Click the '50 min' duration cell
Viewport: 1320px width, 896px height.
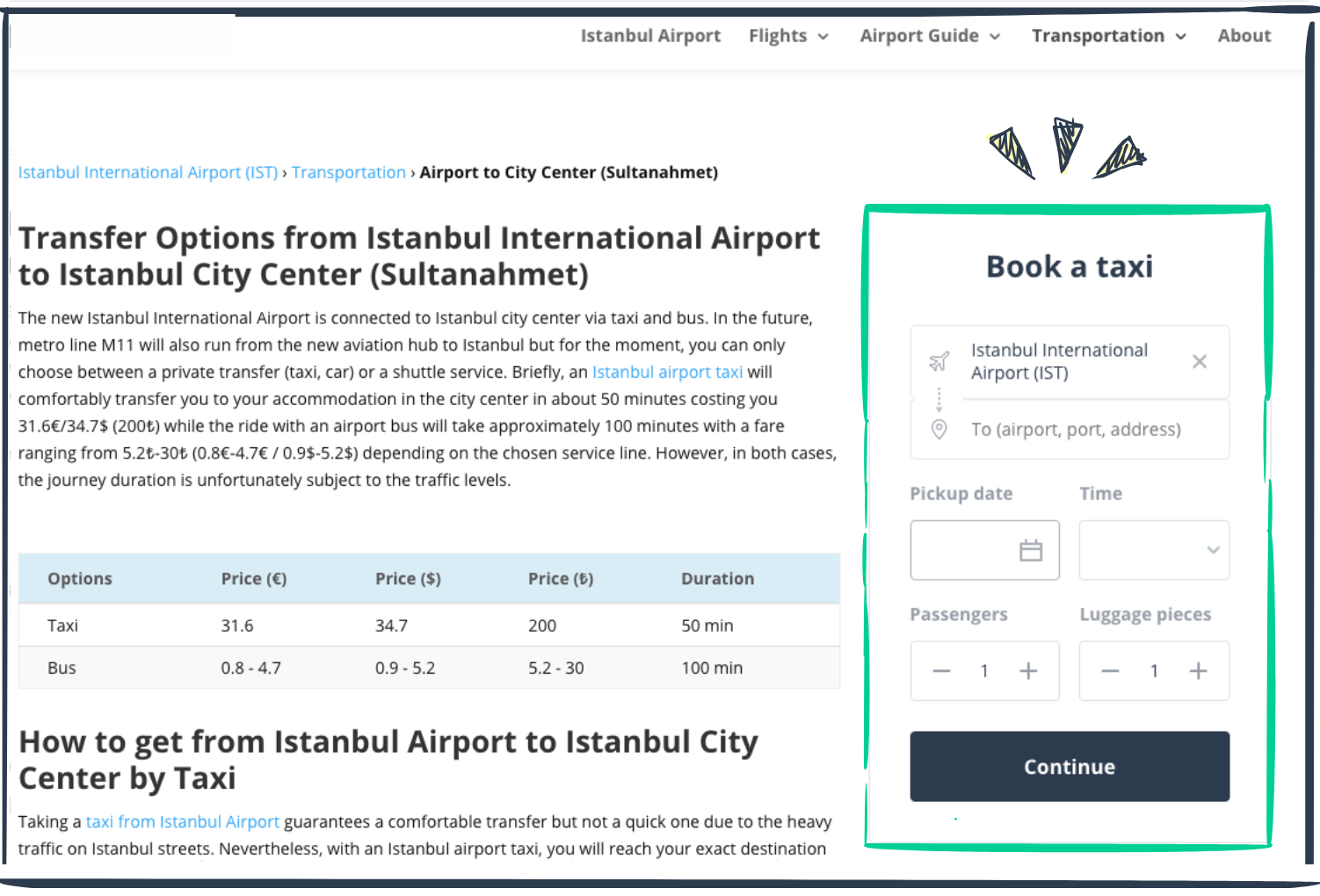707,625
